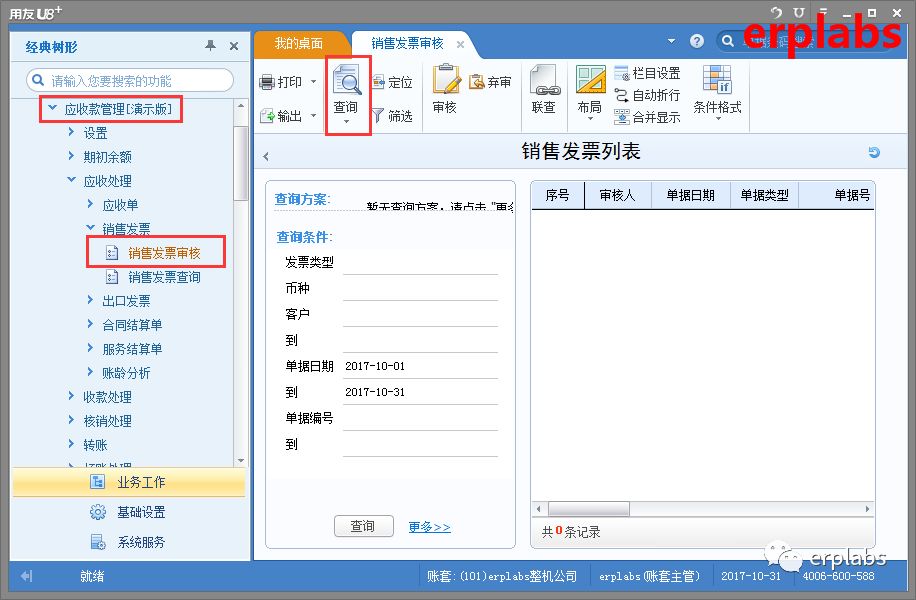Screen dimensions: 916x600
Task: Click the 定位 locate icon
Action: coord(378,82)
